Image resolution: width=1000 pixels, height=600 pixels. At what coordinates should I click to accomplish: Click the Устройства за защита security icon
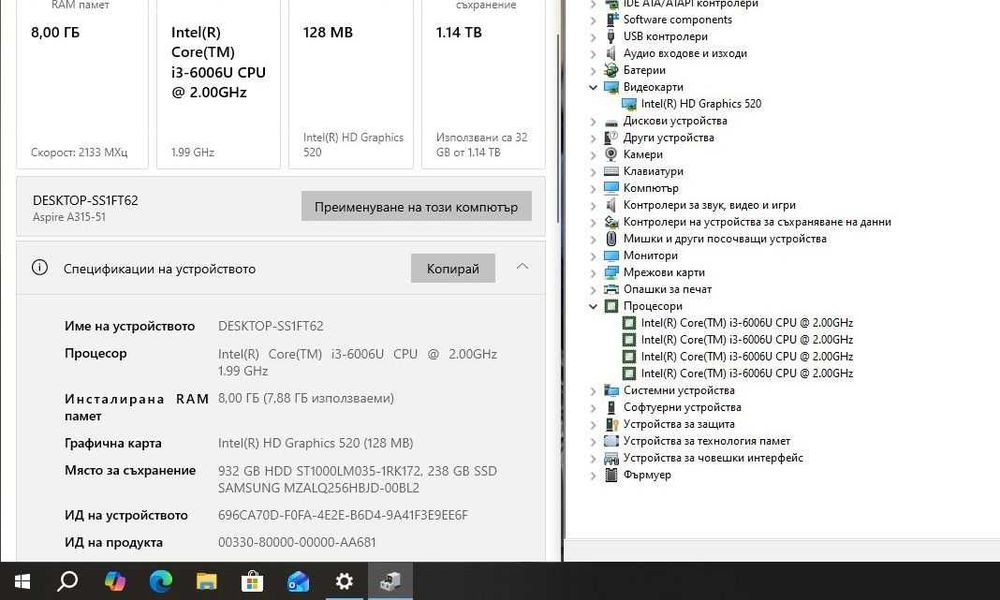click(x=611, y=424)
